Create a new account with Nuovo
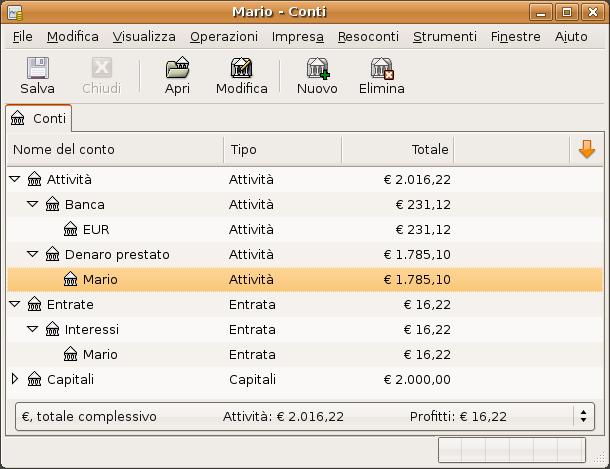 coord(317,69)
